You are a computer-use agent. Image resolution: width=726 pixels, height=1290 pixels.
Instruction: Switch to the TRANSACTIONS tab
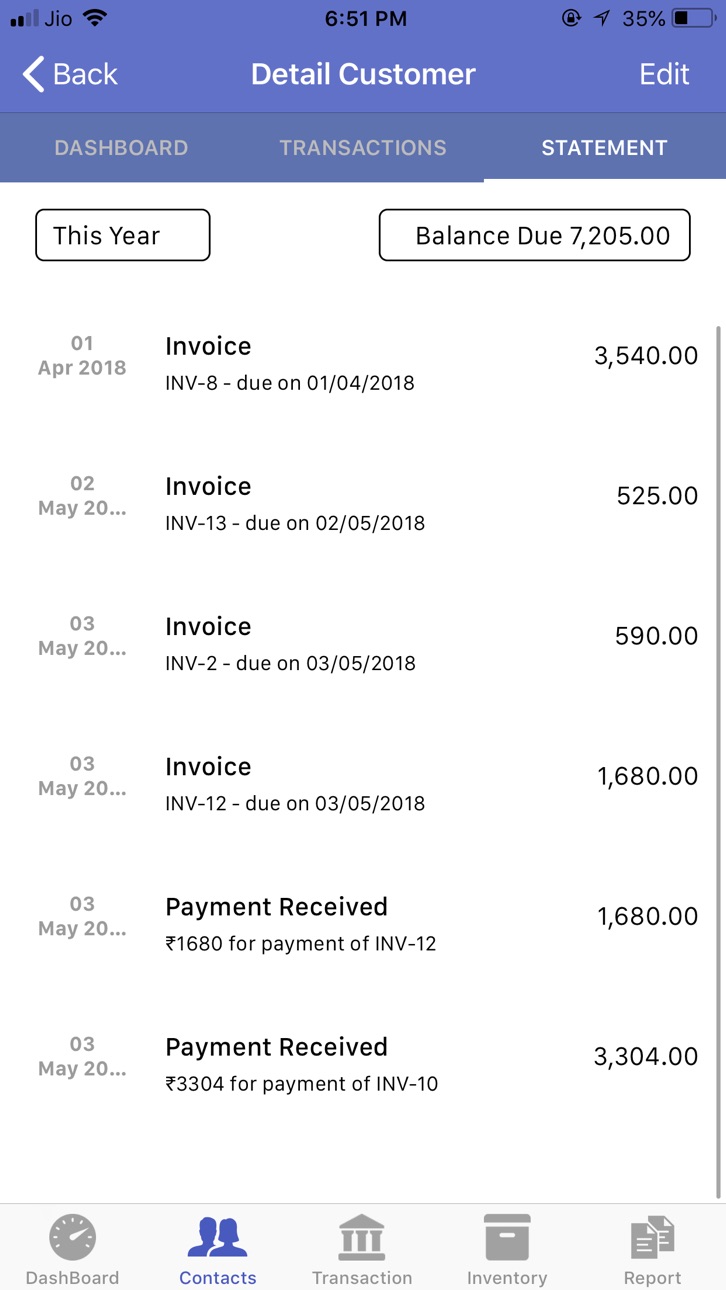click(363, 148)
